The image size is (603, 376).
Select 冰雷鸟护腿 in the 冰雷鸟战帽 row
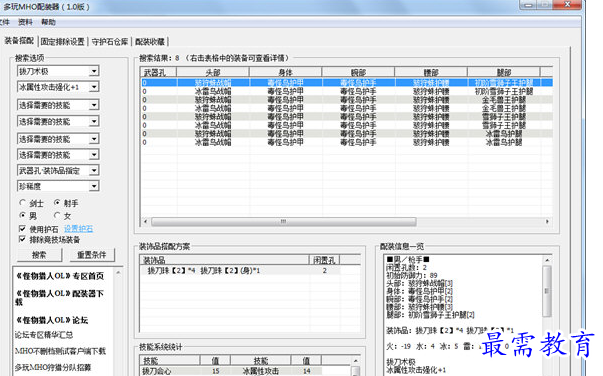pyautogui.click(x=504, y=142)
